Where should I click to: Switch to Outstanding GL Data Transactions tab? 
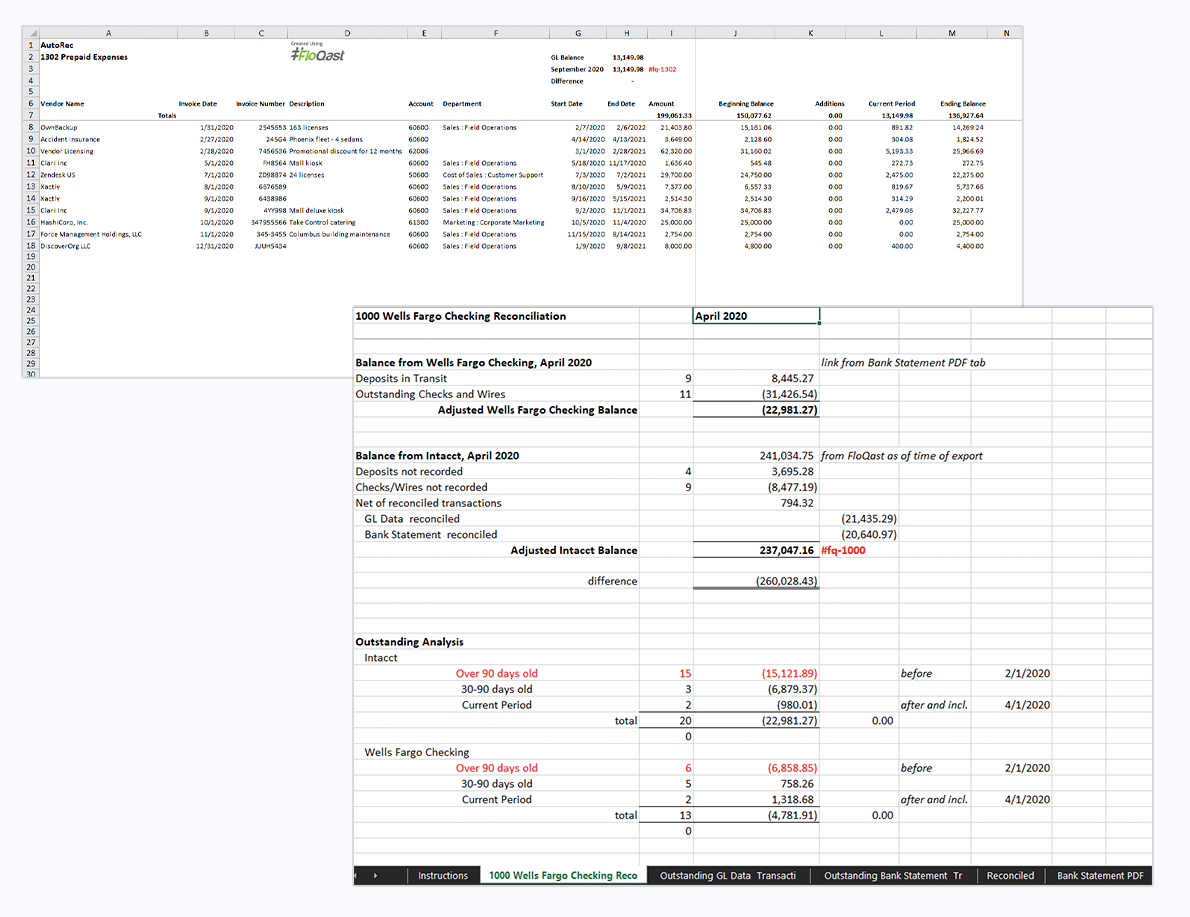pos(727,876)
